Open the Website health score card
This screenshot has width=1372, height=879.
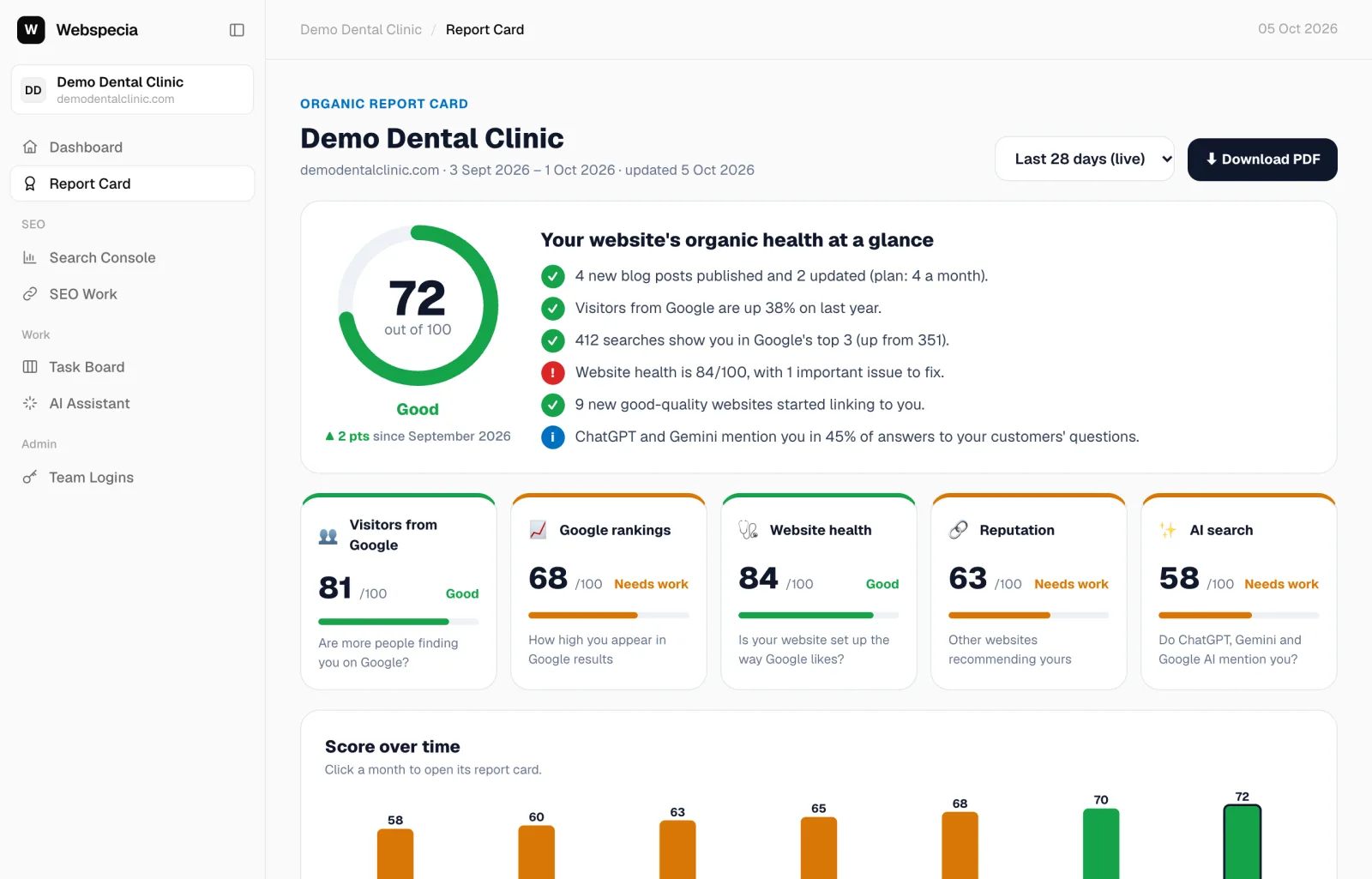[x=819, y=592]
